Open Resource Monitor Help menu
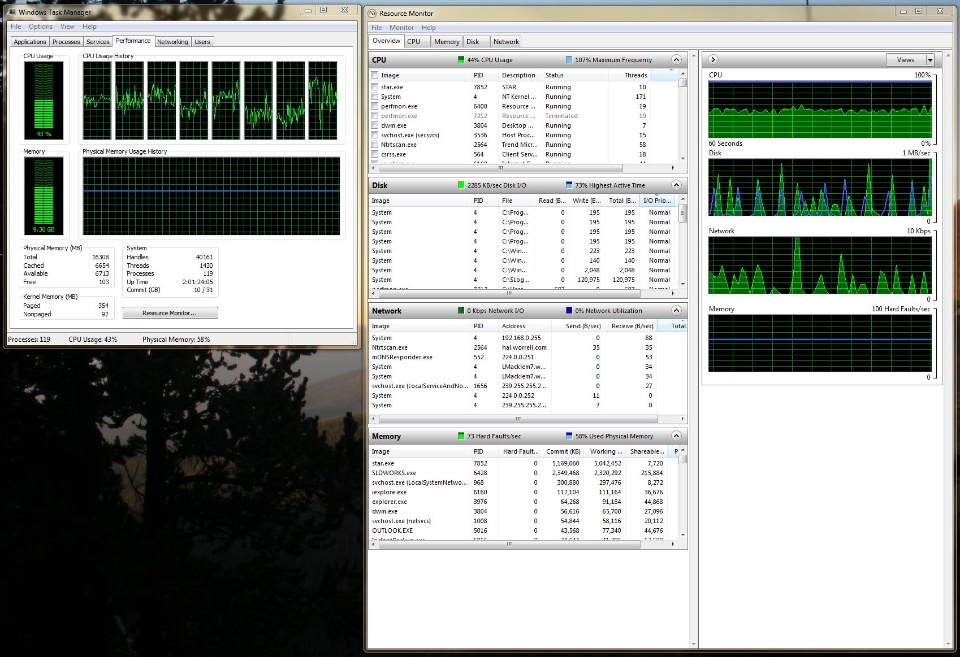This screenshot has width=960, height=657. pos(429,28)
